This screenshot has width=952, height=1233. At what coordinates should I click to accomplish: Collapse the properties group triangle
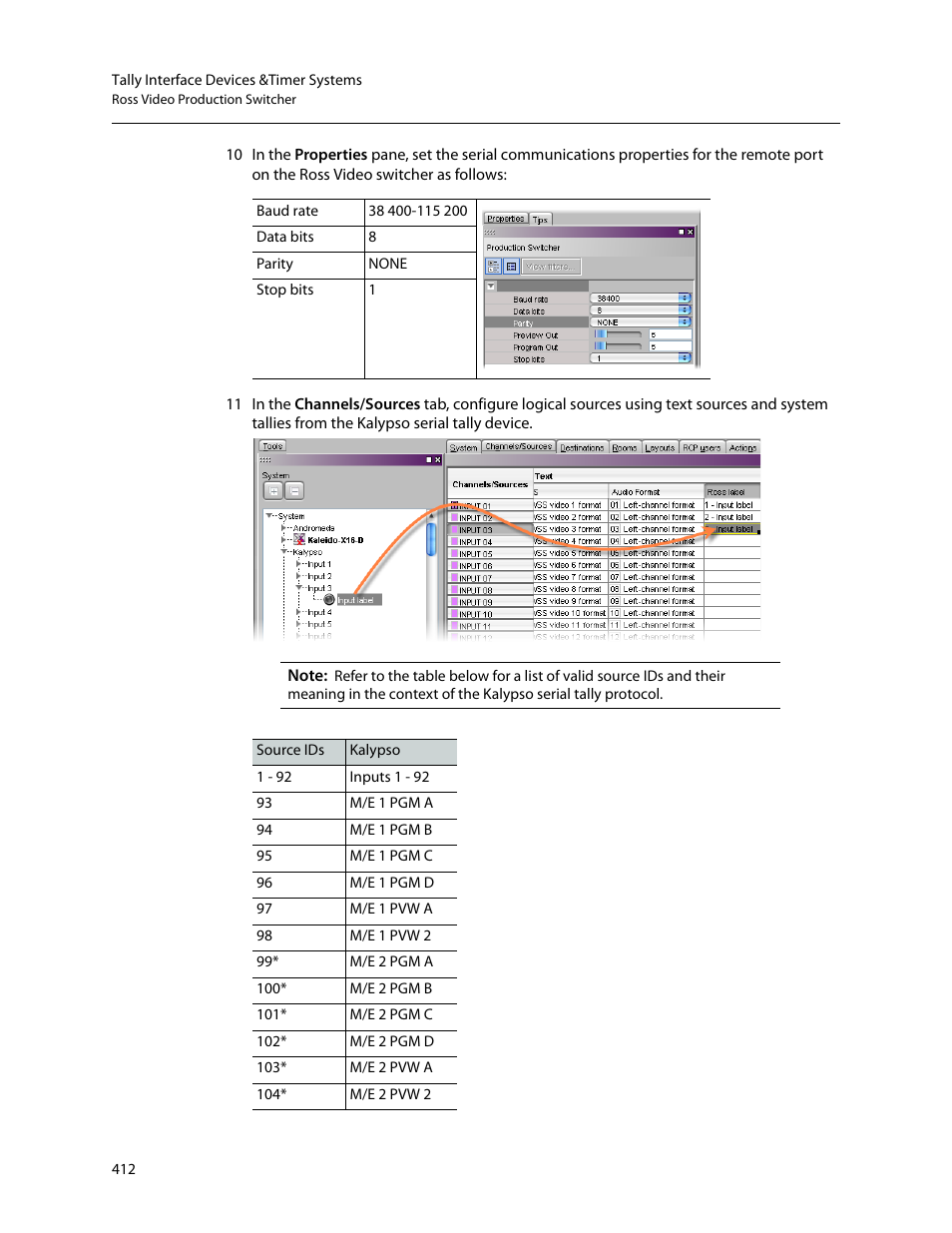point(491,287)
